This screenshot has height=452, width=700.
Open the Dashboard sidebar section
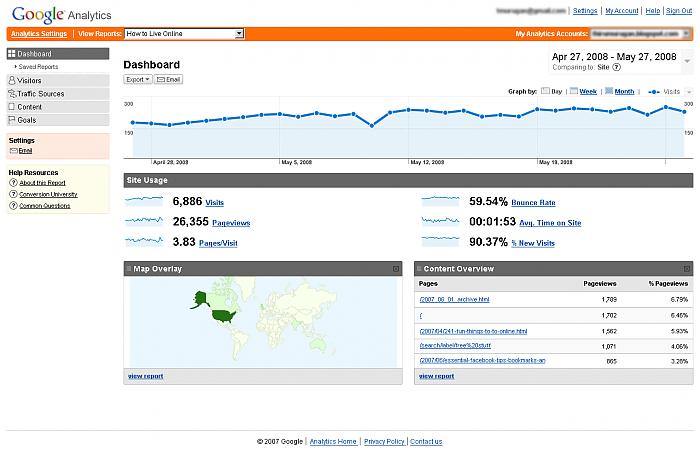click(58, 54)
